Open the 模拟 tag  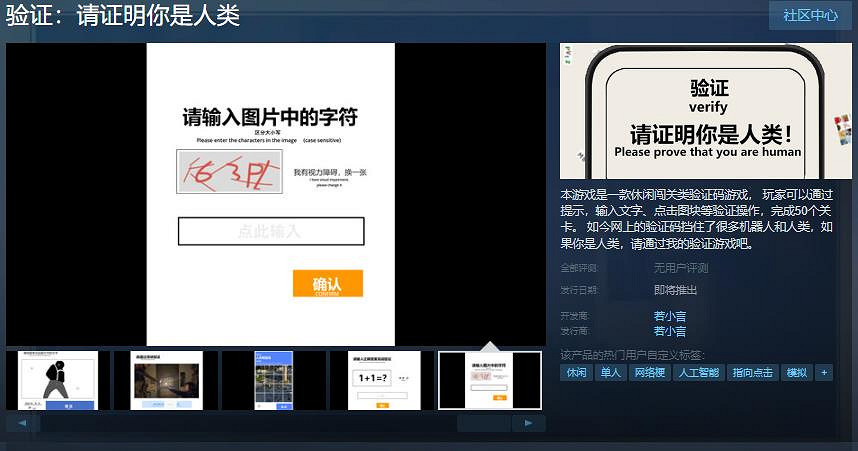(x=797, y=373)
